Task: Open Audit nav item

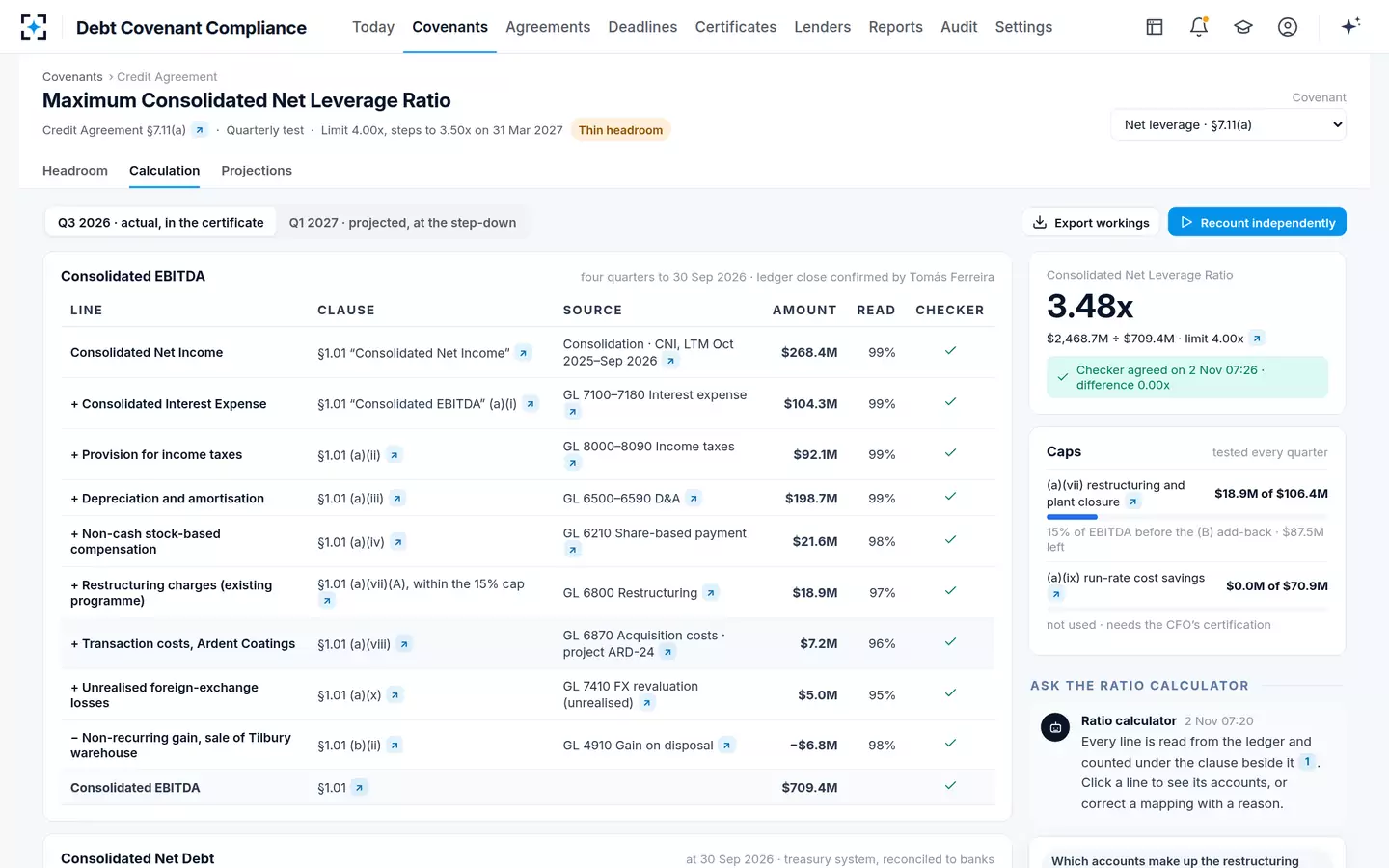Action: click(x=959, y=27)
